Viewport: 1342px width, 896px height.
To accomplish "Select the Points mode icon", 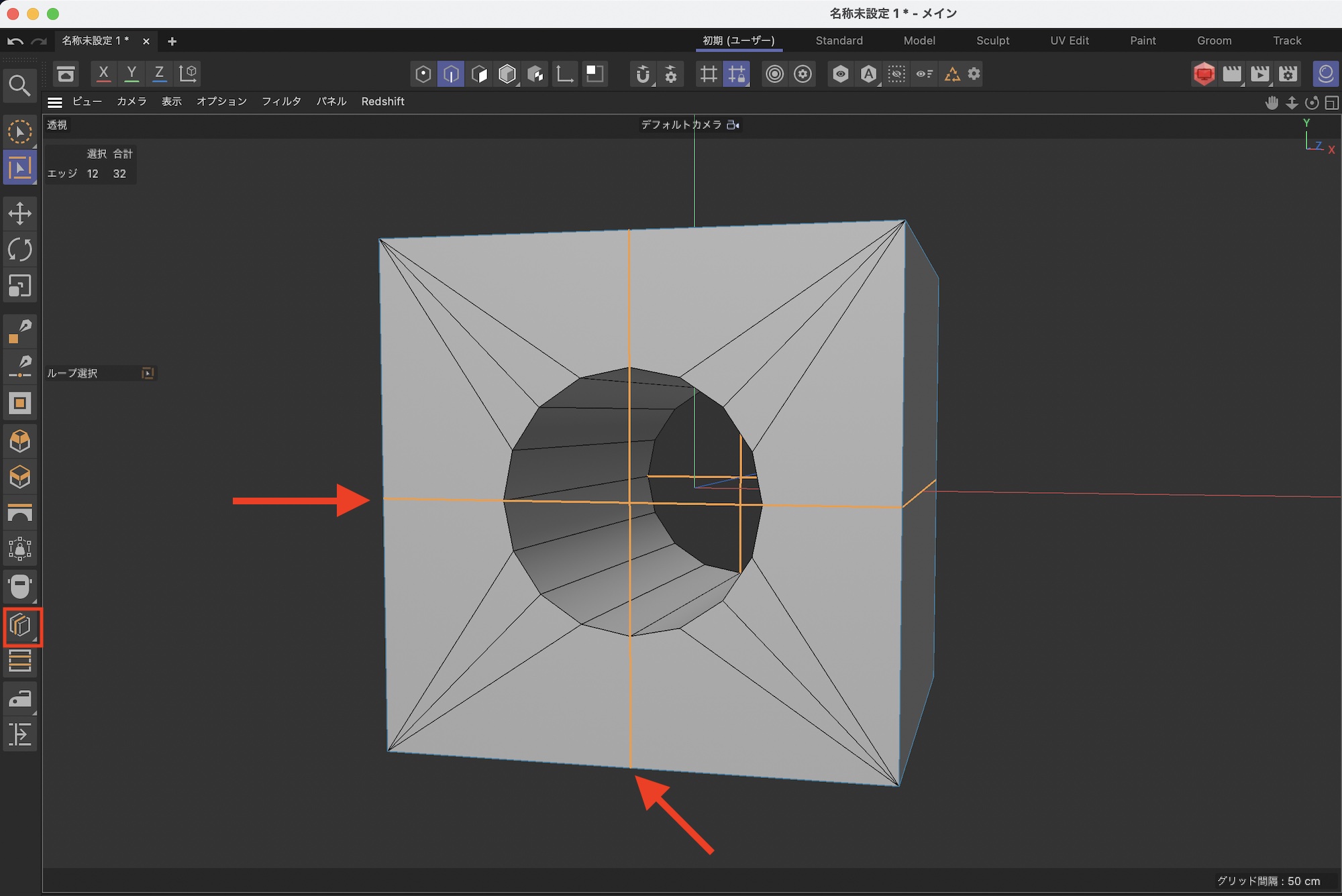I will tap(423, 74).
